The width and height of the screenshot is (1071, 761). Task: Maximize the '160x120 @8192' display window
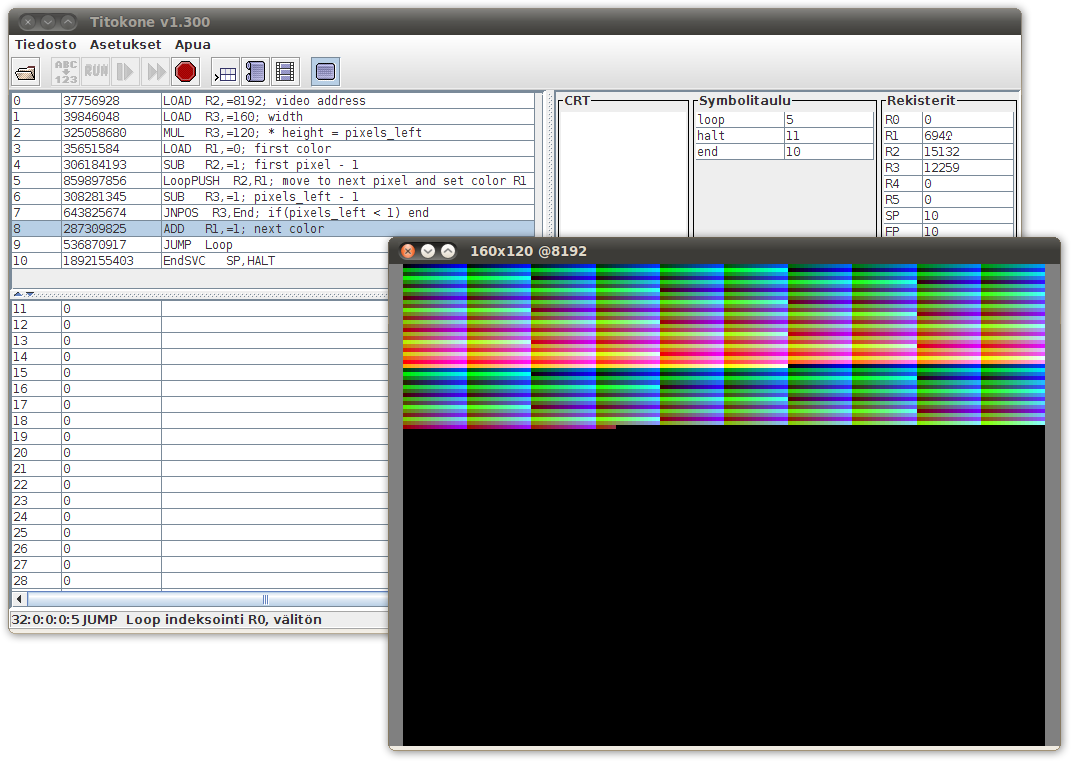click(x=448, y=251)
